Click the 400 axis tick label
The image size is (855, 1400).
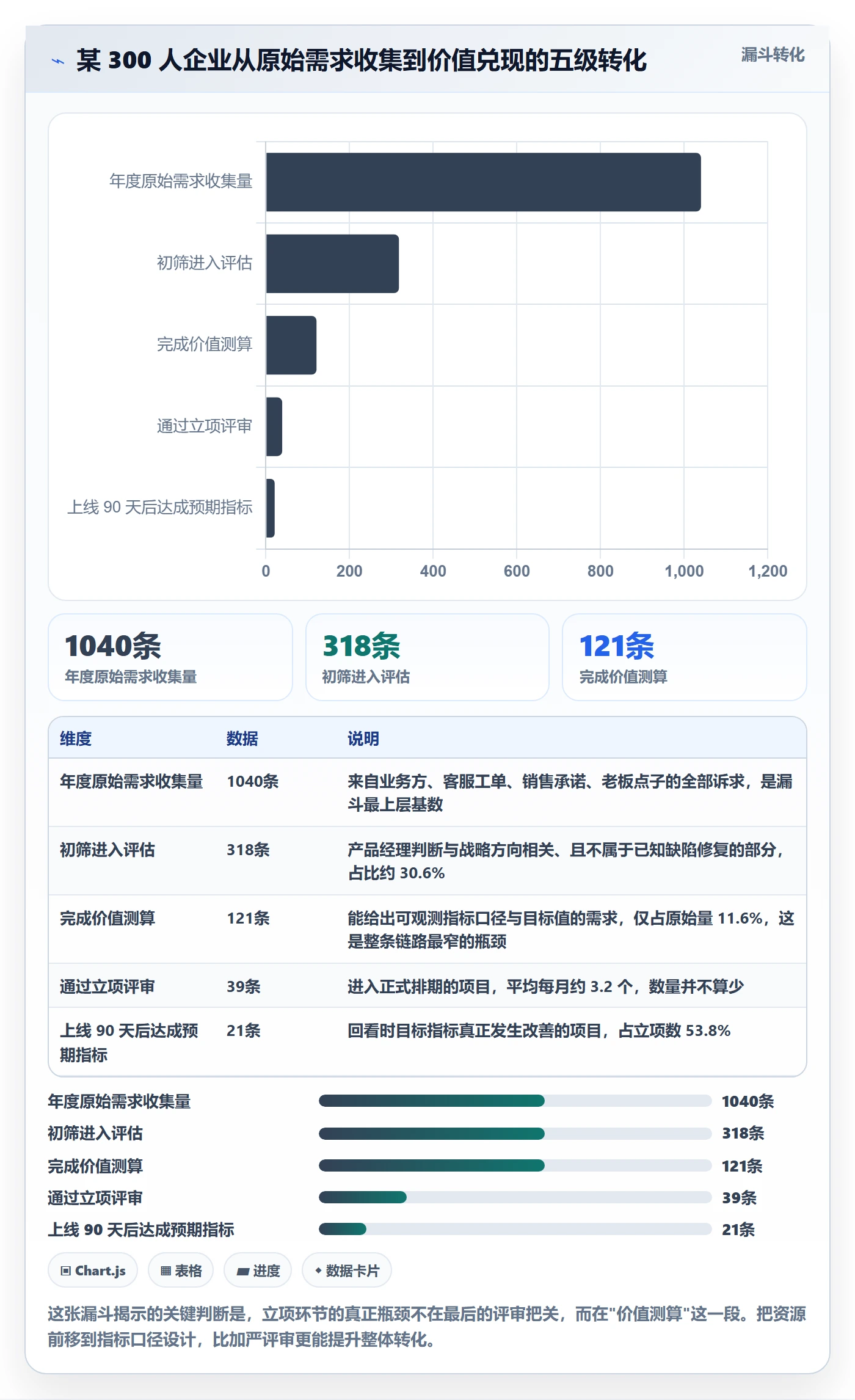click(x=433, y=571)
